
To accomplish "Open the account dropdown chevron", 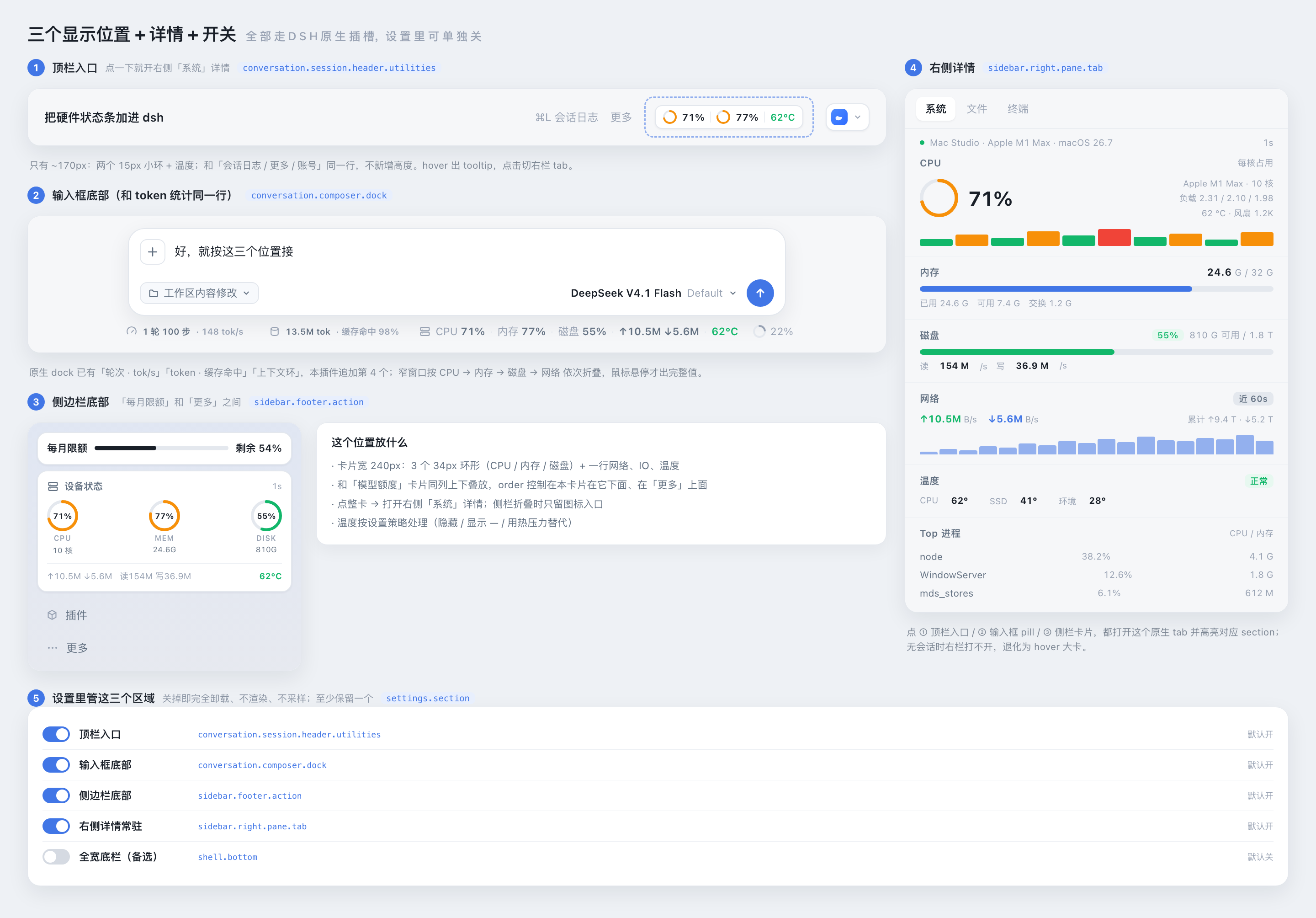I will 858,117.
